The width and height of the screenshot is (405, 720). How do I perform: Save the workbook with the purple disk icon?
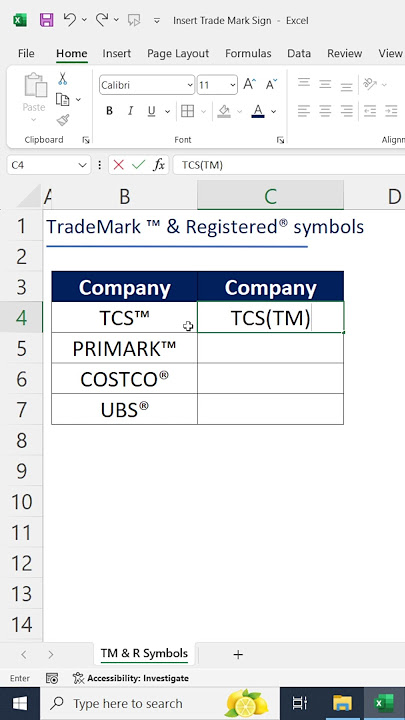point(46,20)
